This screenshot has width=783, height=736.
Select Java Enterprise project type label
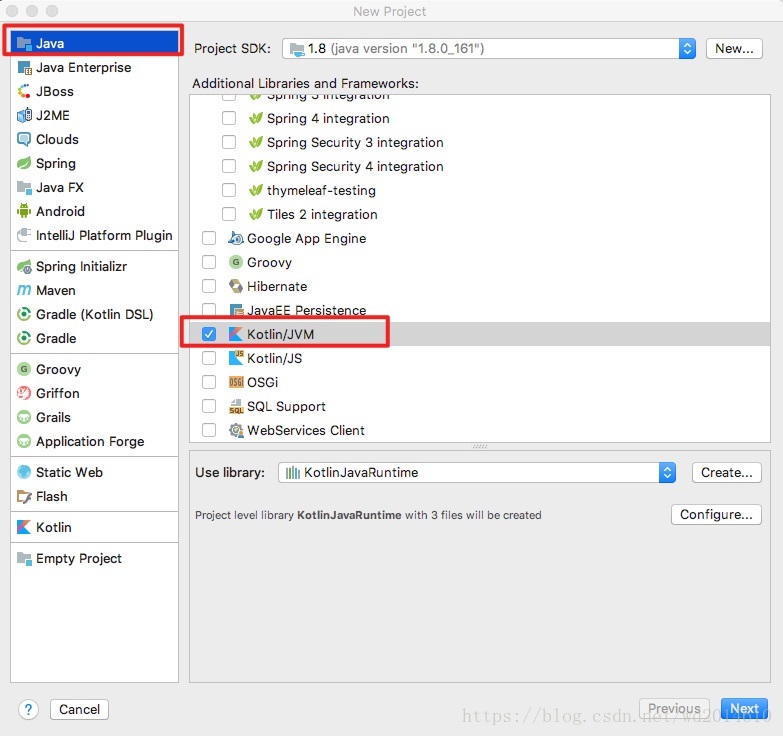click(83, 67)
